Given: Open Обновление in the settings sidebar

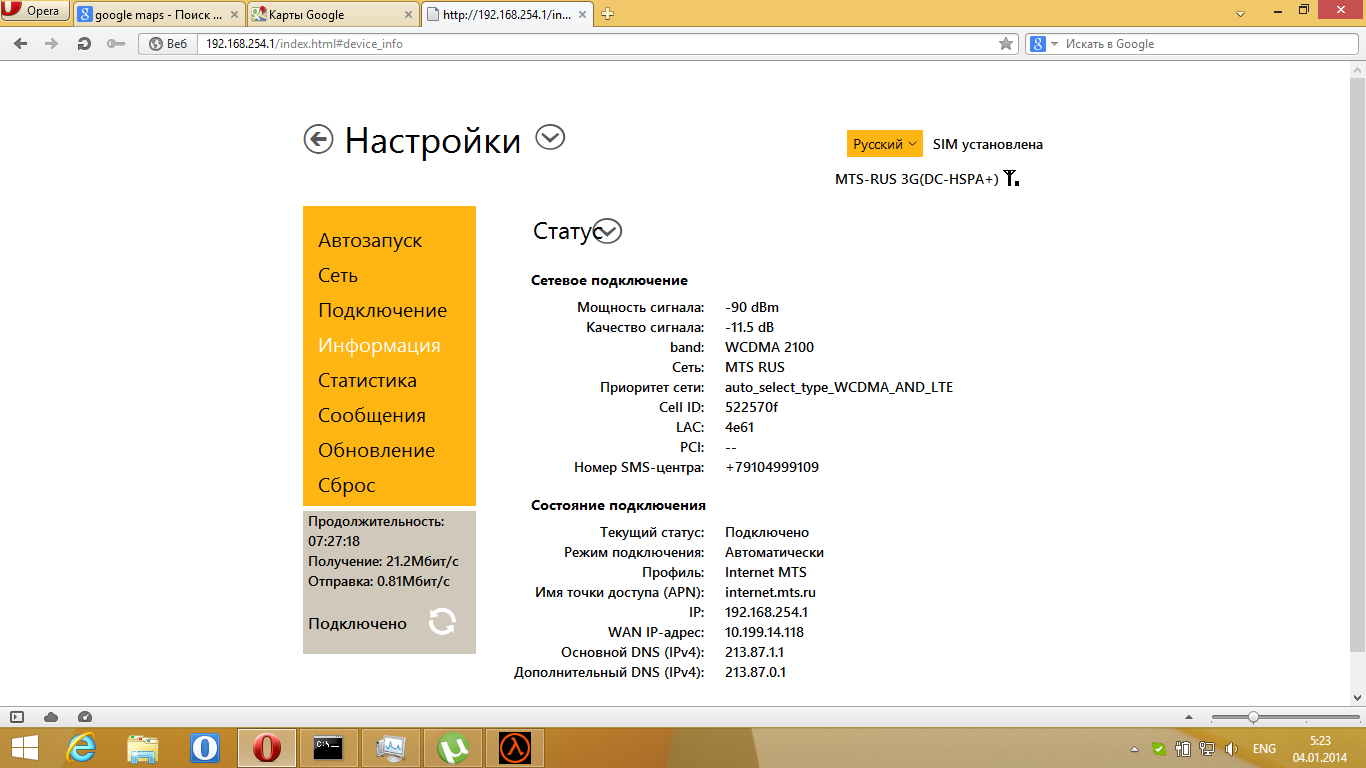Looking at the screenshot, I should tap(377, 450).
